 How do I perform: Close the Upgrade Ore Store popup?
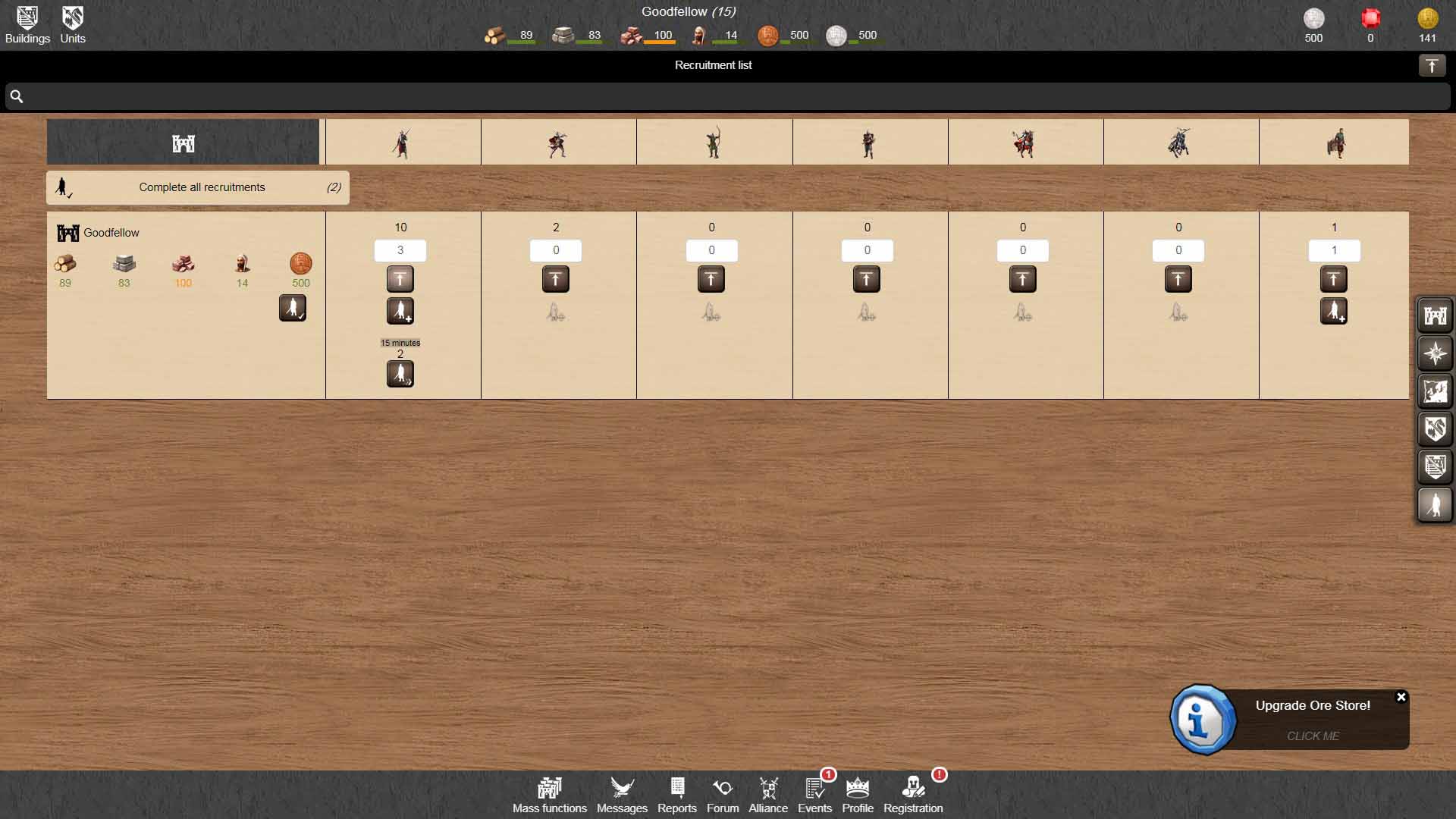[x=1401, y=697]
